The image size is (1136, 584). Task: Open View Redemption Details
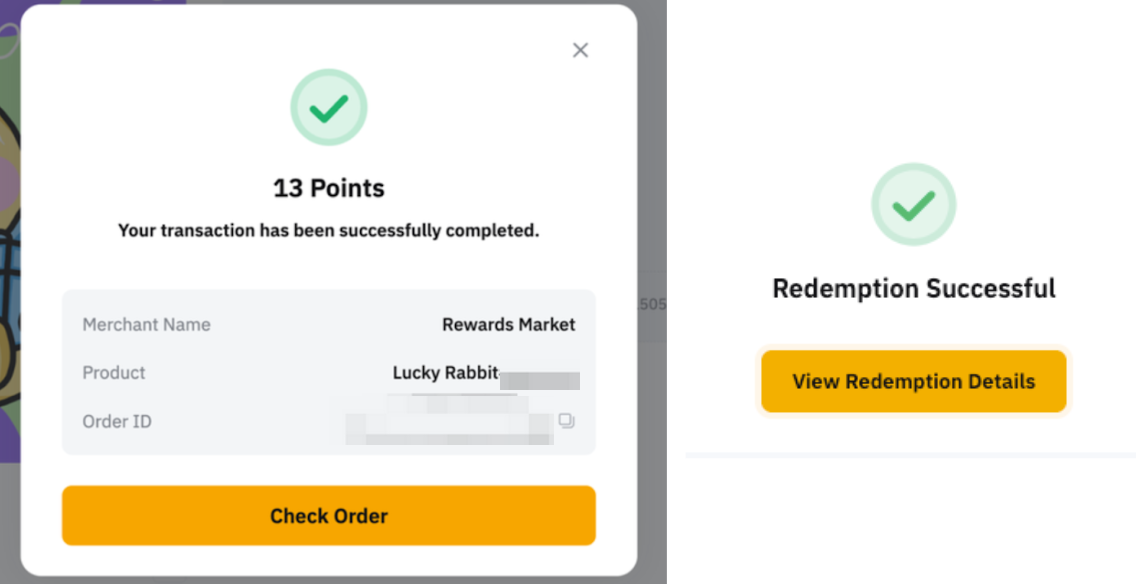click(913, 381)
